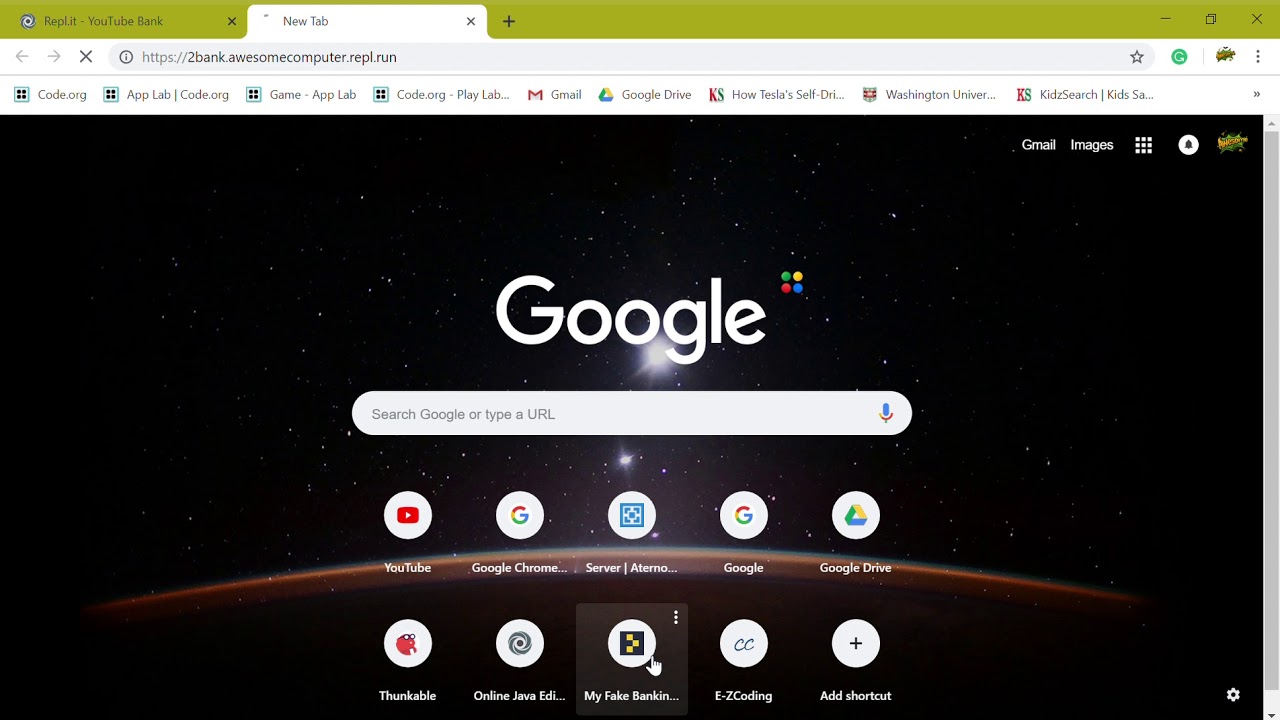1280x720 pixels.
Task: Open the Google Drive bookmark in bookmarks bar
Action: click(645, 94)
